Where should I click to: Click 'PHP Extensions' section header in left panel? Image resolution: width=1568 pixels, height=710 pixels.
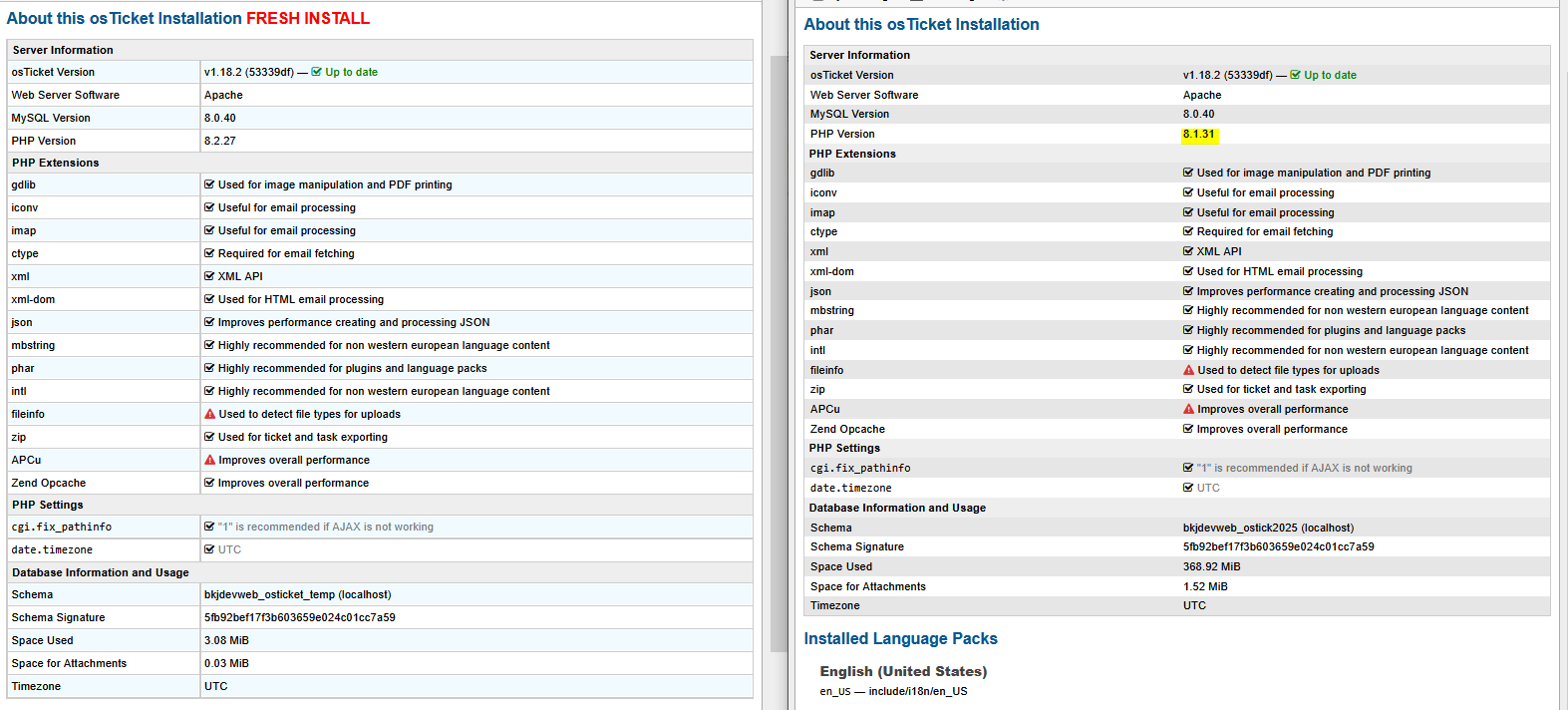[56, 163]
